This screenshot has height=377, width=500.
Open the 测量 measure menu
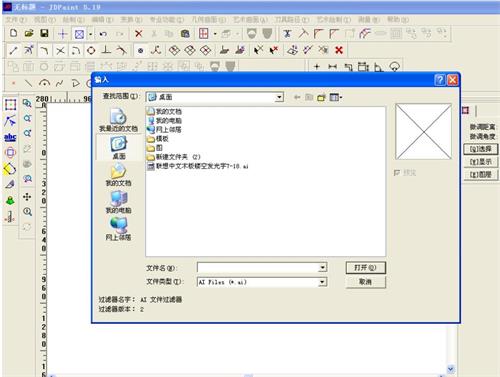pyautogui.click(x=369, y=20)
